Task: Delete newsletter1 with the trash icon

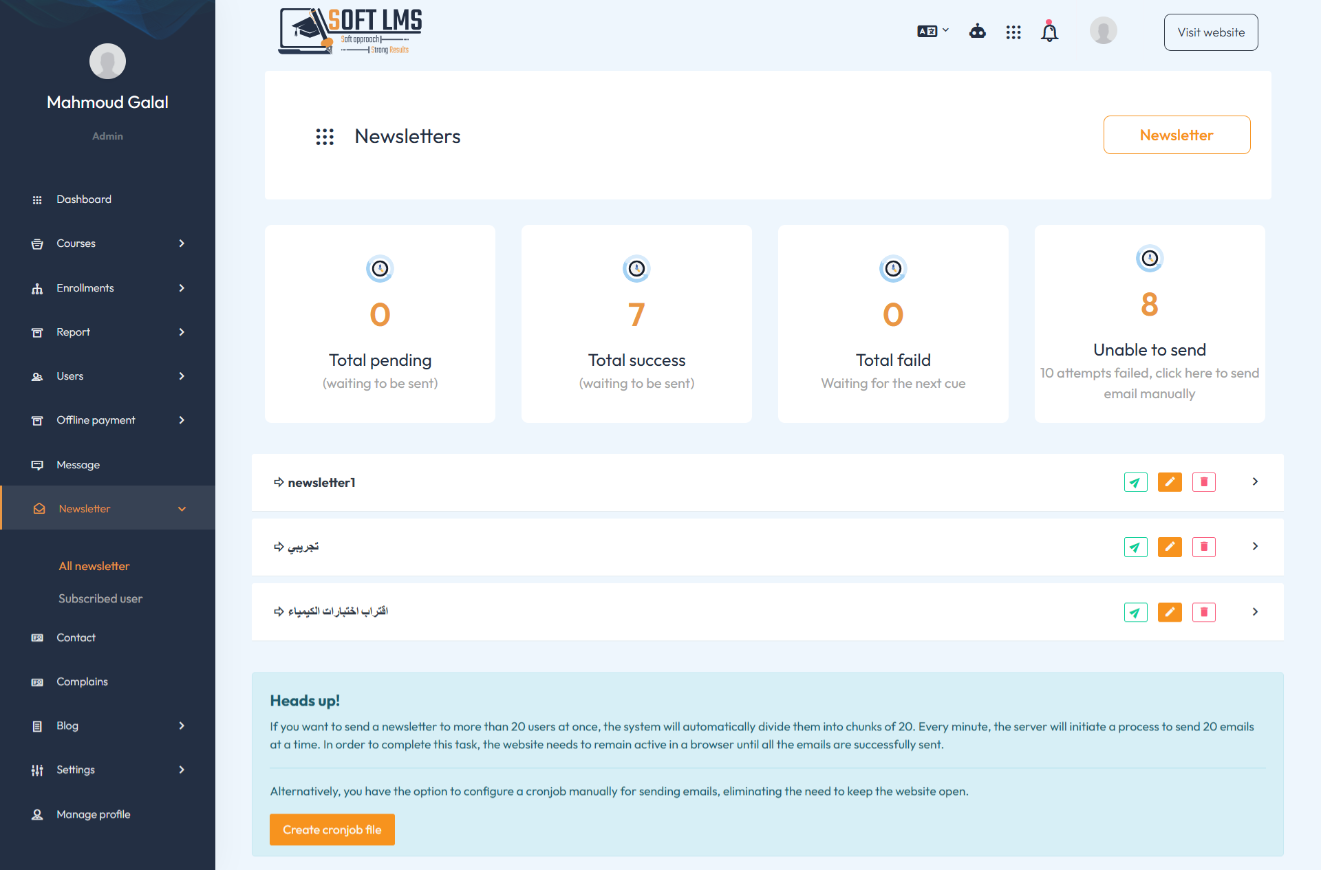Action: coord(1203,482)
